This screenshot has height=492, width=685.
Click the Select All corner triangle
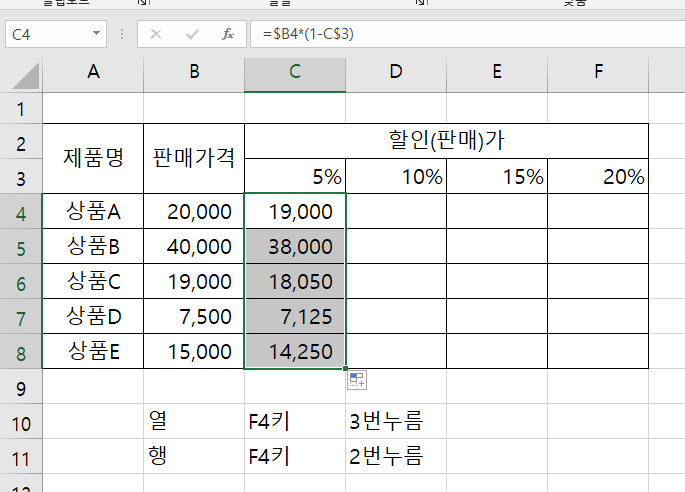click(x=26, y=76)
